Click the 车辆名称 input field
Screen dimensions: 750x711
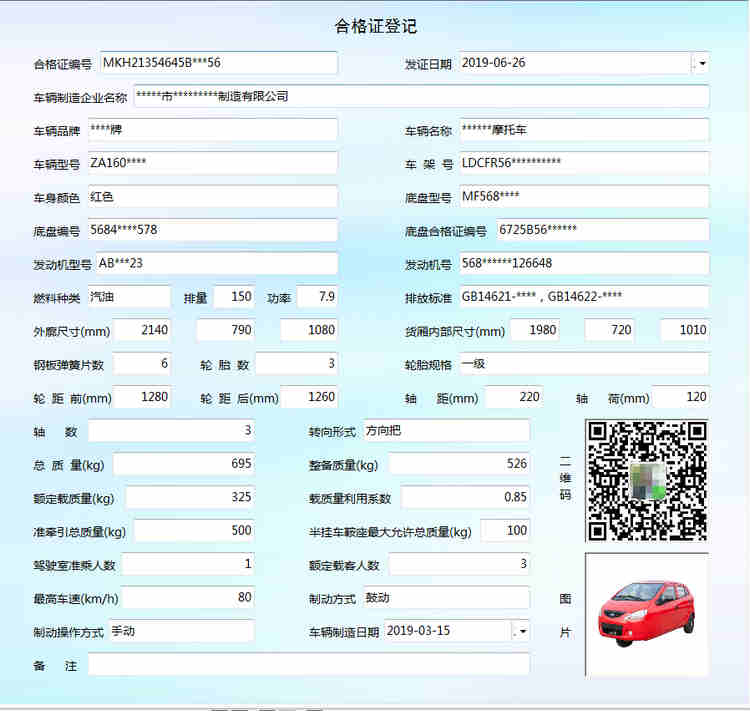584,130
